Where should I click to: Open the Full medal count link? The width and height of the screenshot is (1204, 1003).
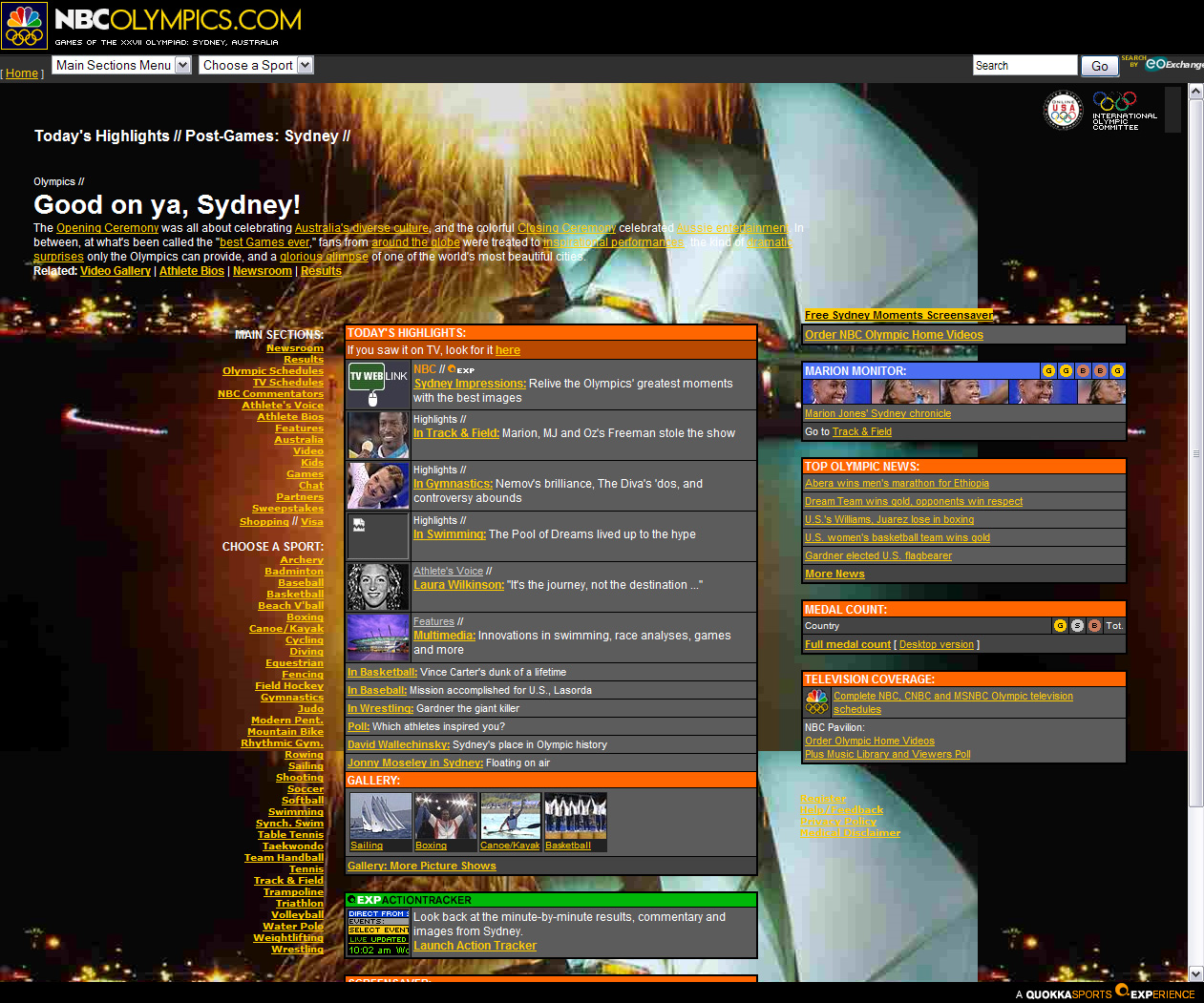point(848,645)
